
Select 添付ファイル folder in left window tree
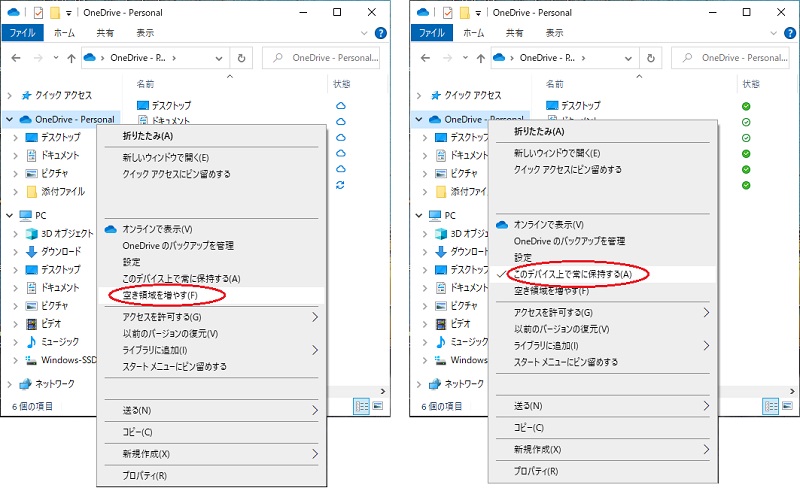(x=55, y=191)
